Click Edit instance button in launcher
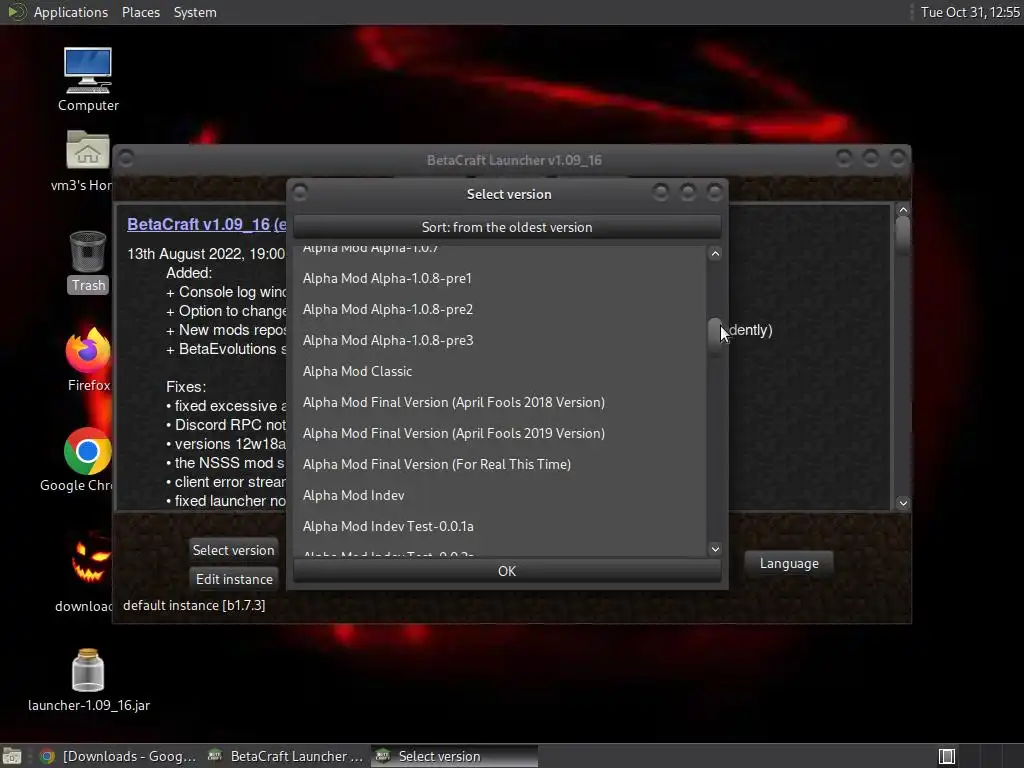 (233, 579)
